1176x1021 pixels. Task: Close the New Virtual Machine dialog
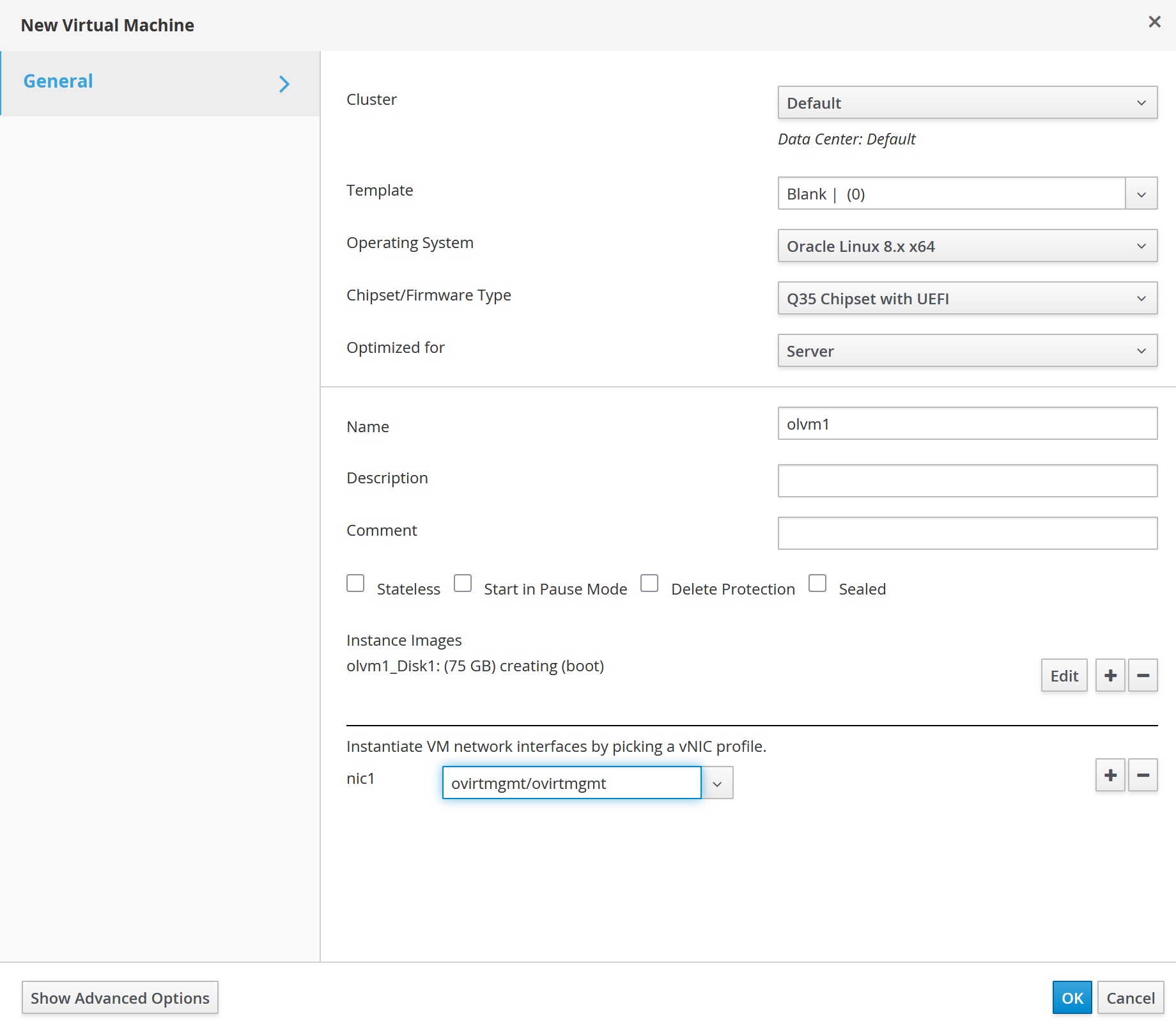coord(1154,22)
